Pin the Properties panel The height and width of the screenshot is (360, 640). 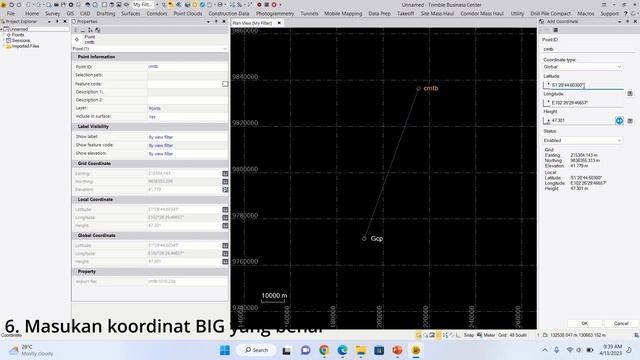(216, 22)
